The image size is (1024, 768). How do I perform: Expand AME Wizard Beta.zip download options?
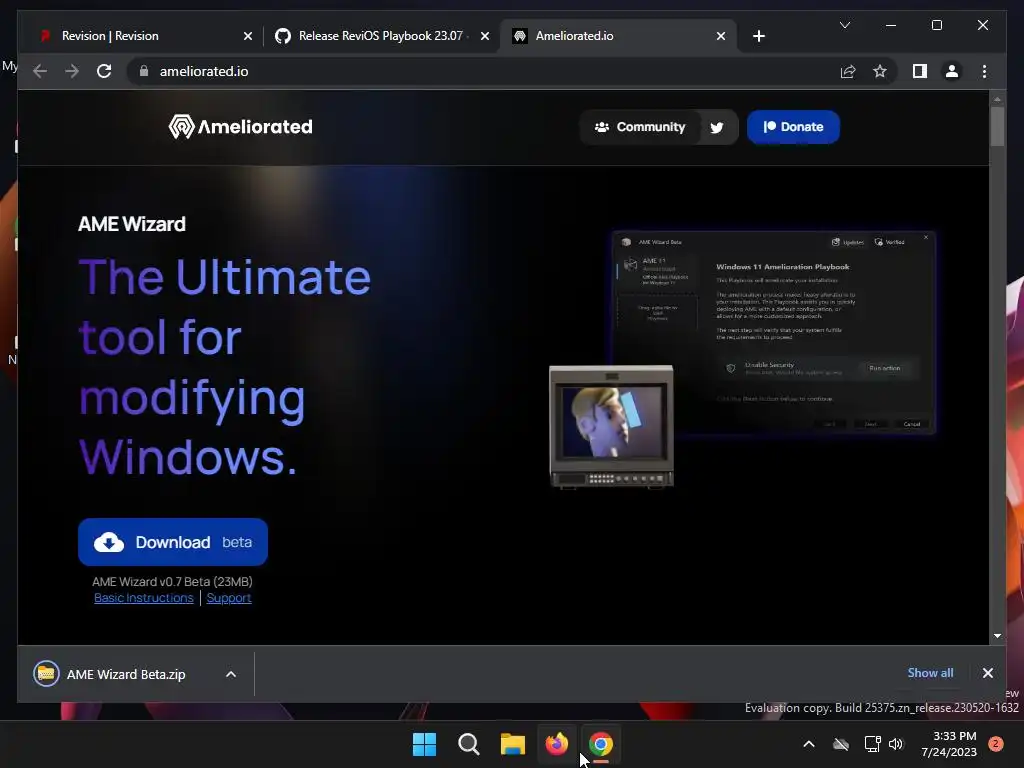231,674
